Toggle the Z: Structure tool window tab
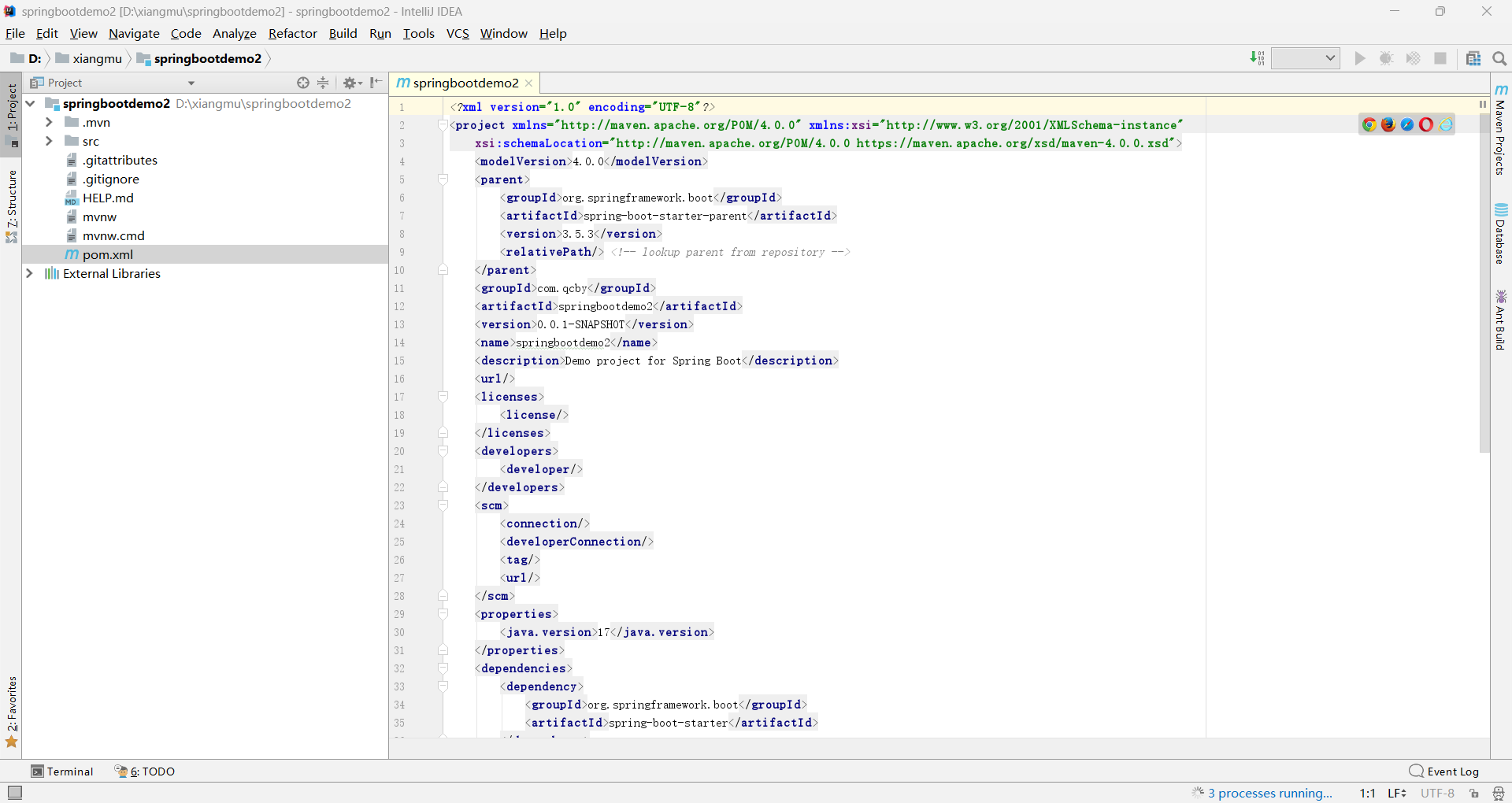 [x=12, y=205]
